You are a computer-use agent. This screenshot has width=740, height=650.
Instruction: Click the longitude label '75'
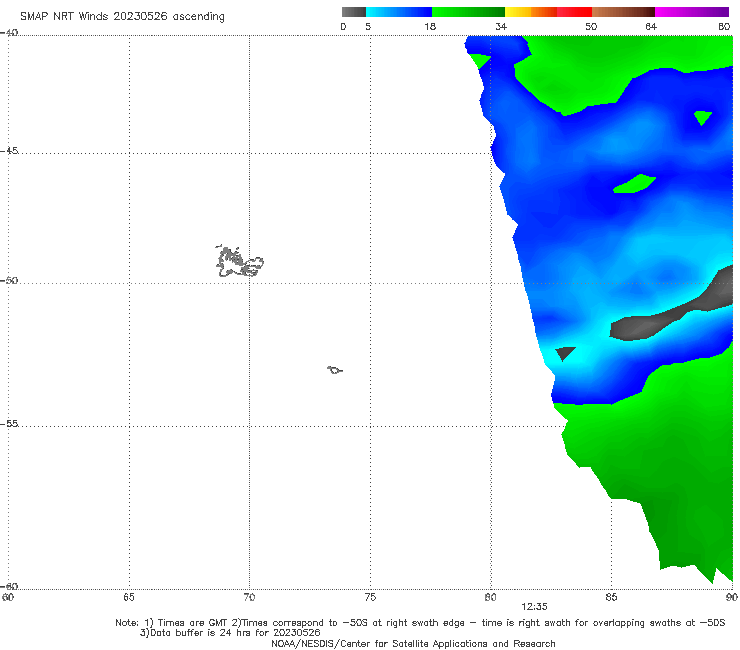coord(370,597)
